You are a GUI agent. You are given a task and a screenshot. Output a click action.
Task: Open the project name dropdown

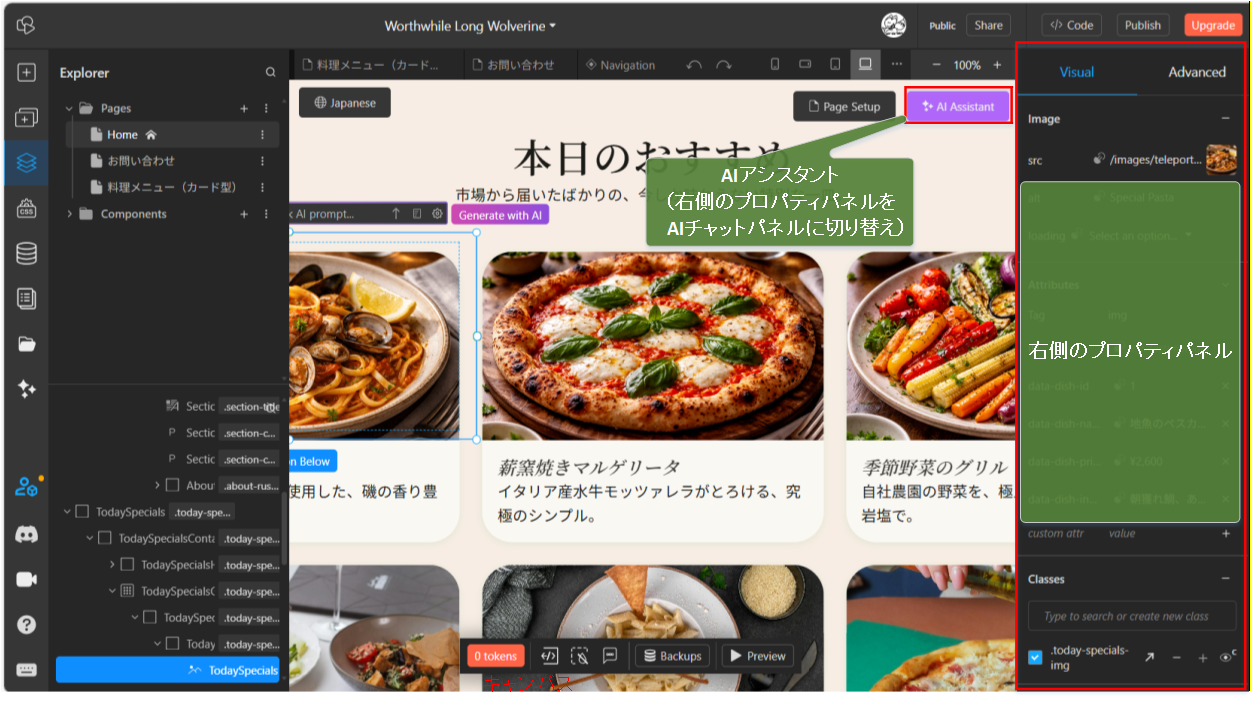click(x=470, y=25)
